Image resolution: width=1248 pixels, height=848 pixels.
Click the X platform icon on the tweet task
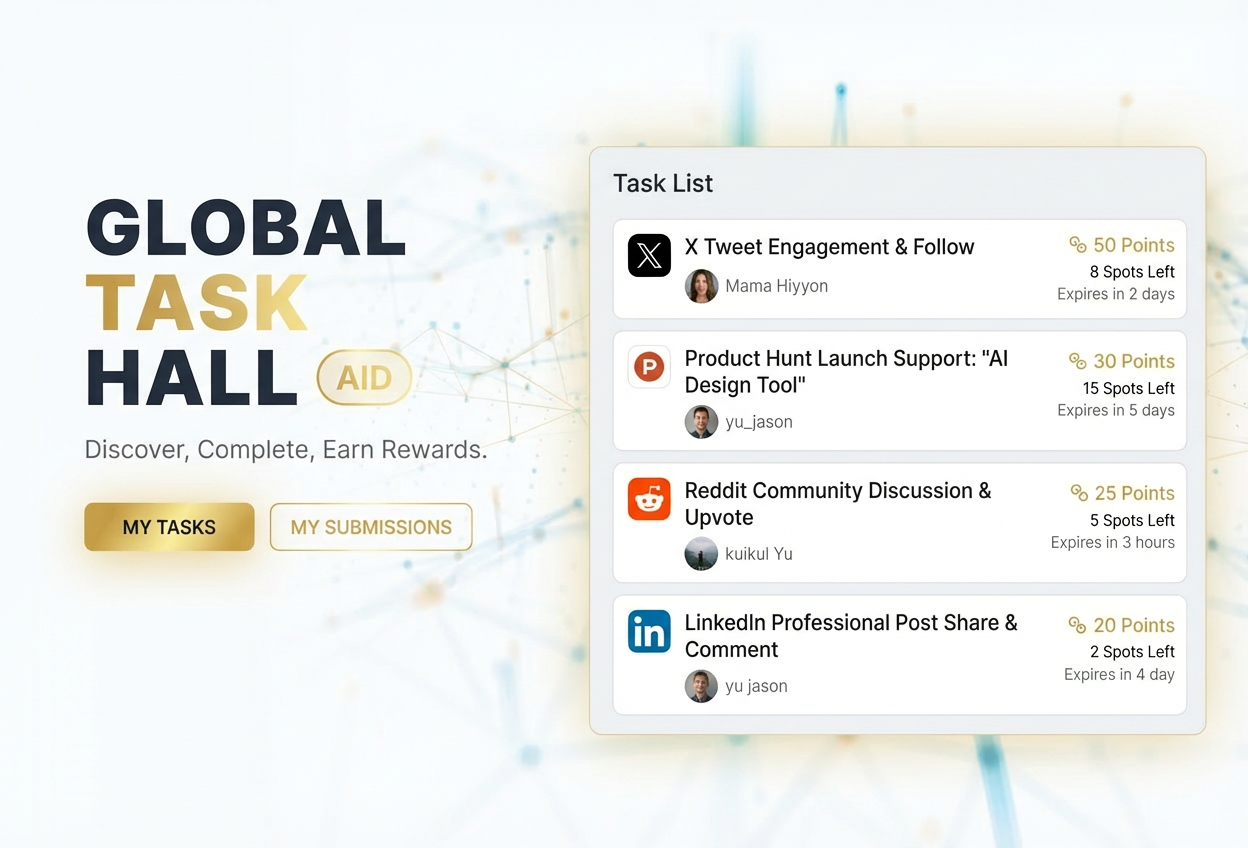[649, 256]
